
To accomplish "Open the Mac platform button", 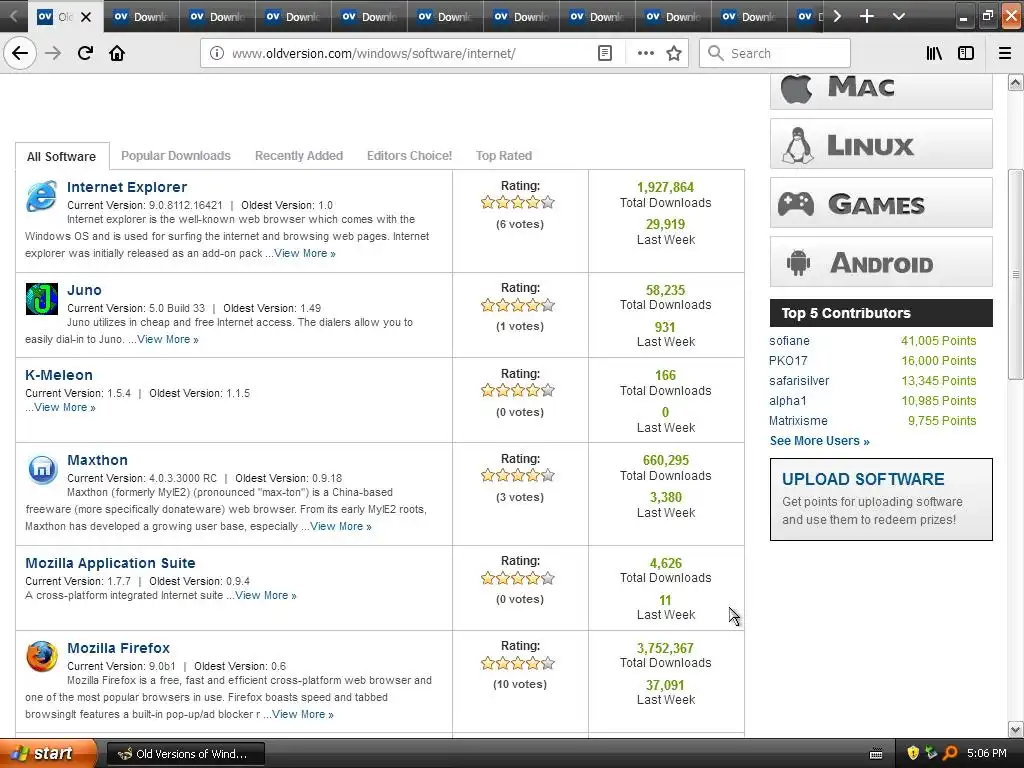I will point(881,89).
